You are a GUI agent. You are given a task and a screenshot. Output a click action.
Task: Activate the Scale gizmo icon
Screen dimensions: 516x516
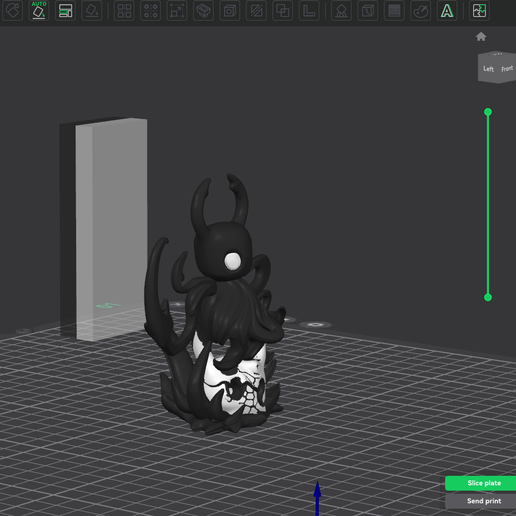[177, 11]
